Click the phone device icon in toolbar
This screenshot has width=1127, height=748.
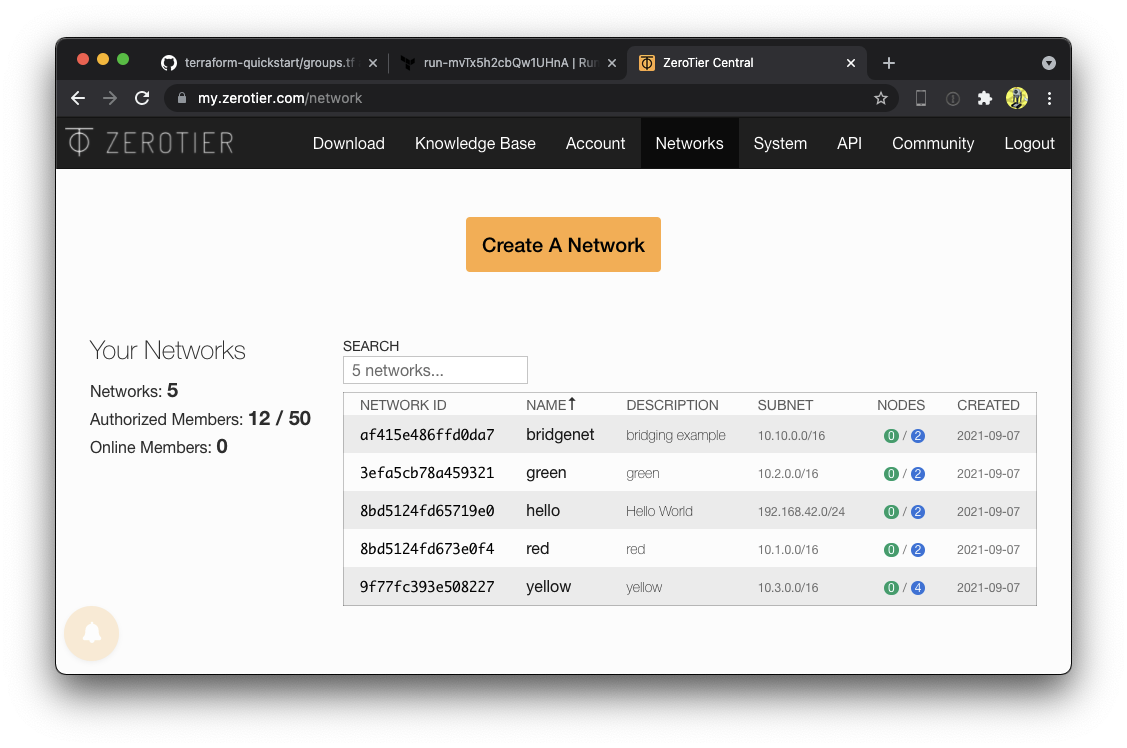pyautogui.click(x=921, y=98)
